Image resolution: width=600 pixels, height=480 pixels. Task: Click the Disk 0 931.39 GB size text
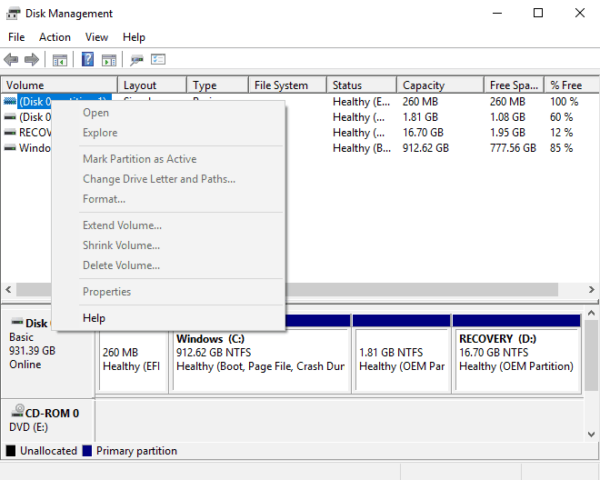pos(32,351)
